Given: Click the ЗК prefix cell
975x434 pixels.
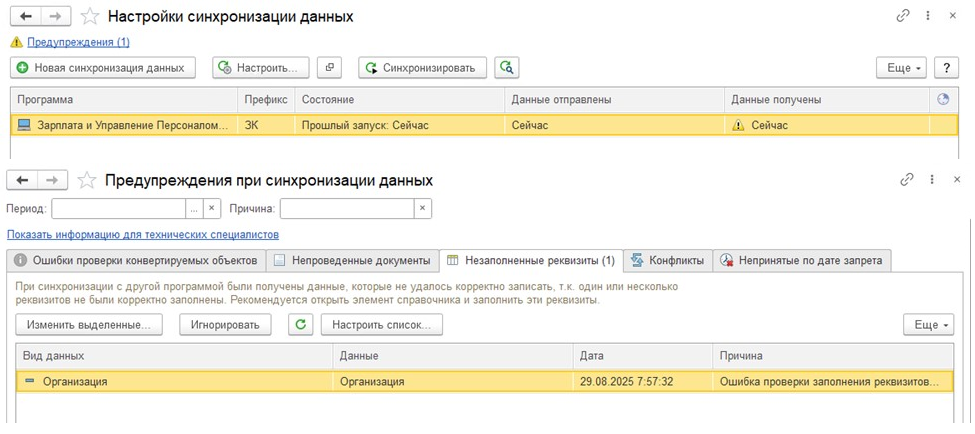Looking at the screenshot, I should pyautogui.click(x=266, y=125).
